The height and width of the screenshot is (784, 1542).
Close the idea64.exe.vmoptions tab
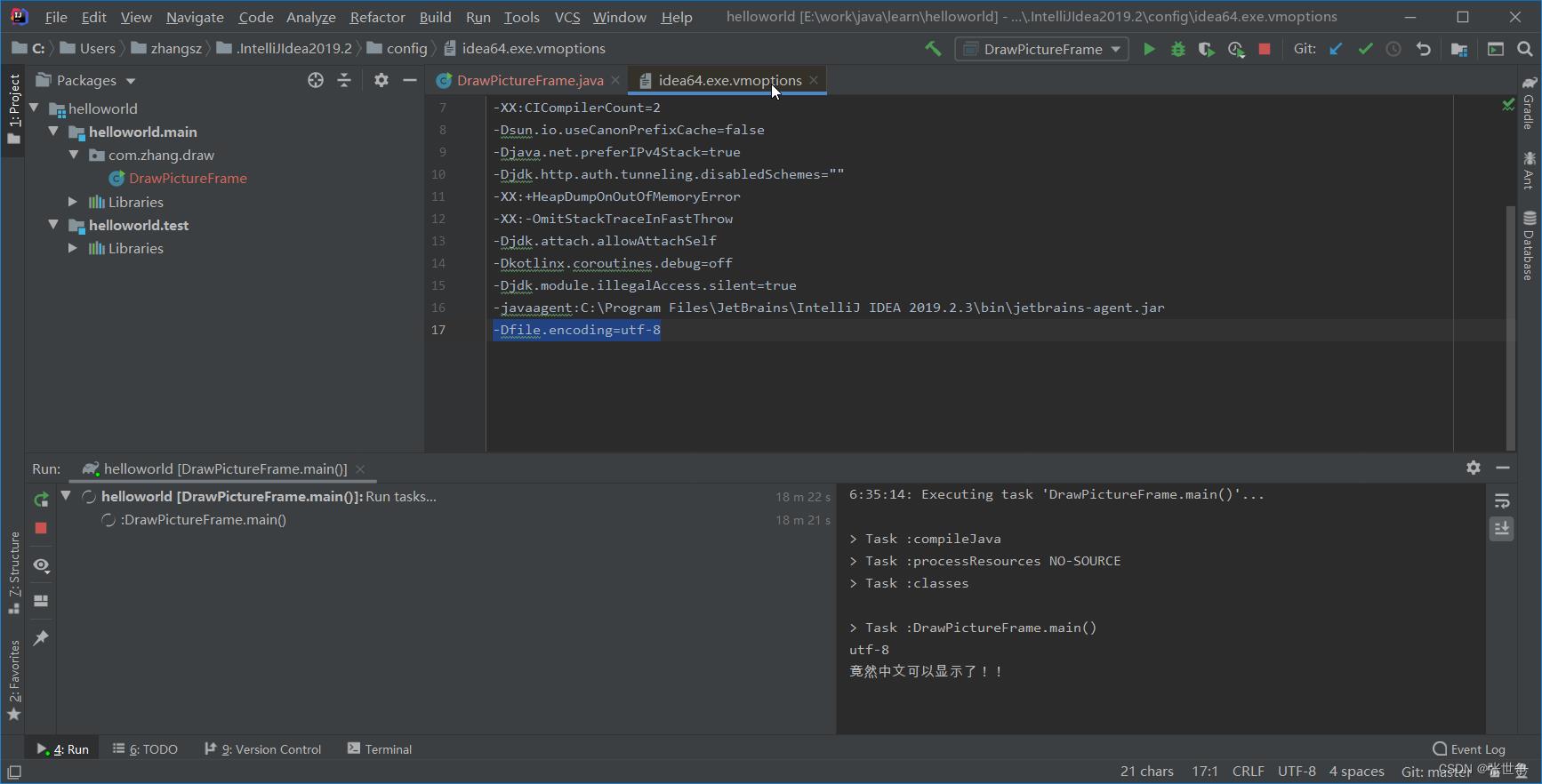coord(814,80)
